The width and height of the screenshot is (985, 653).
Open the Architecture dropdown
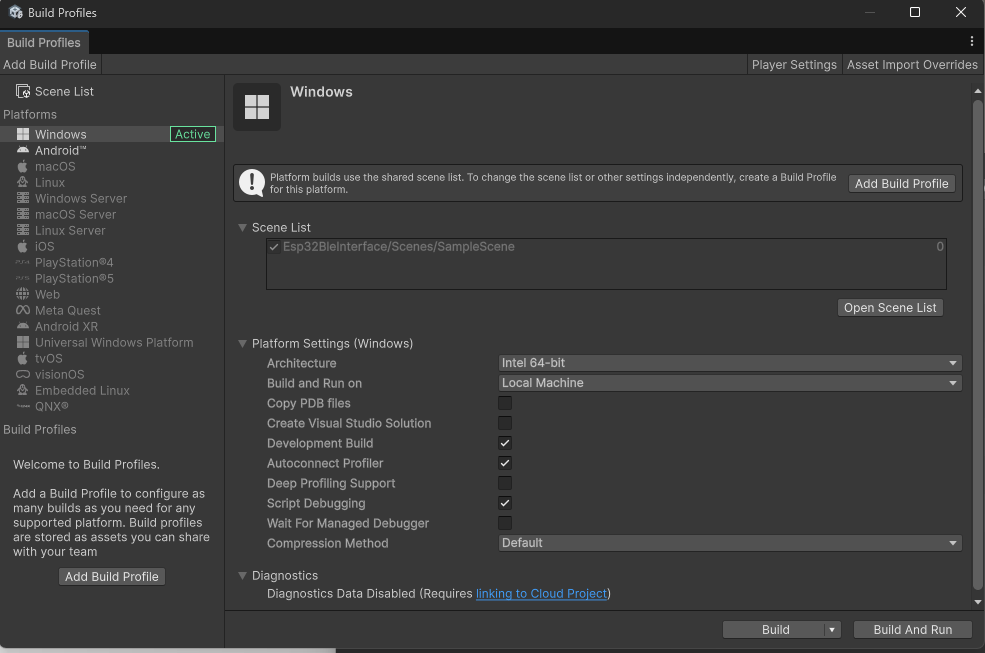(729, 363)
